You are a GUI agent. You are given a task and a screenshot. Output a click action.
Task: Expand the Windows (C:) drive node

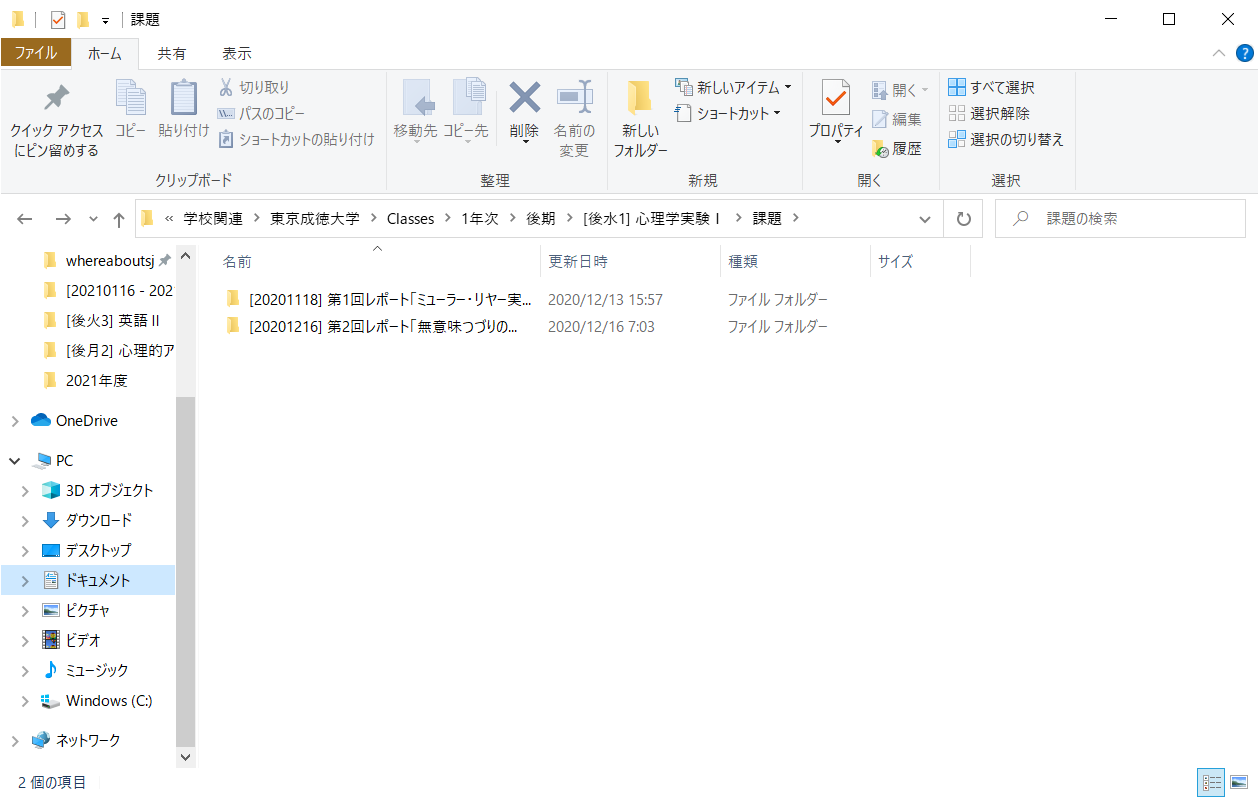(26, 701)
